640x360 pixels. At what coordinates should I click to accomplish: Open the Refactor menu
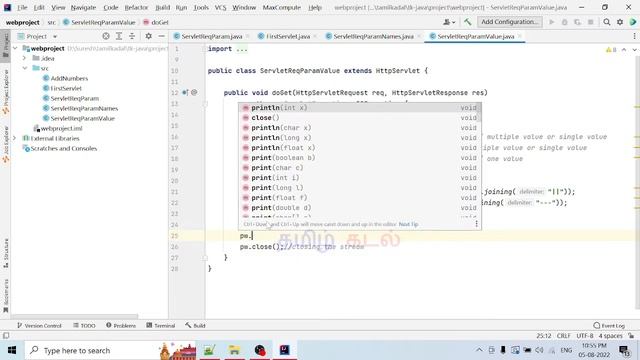coord(136,7)
